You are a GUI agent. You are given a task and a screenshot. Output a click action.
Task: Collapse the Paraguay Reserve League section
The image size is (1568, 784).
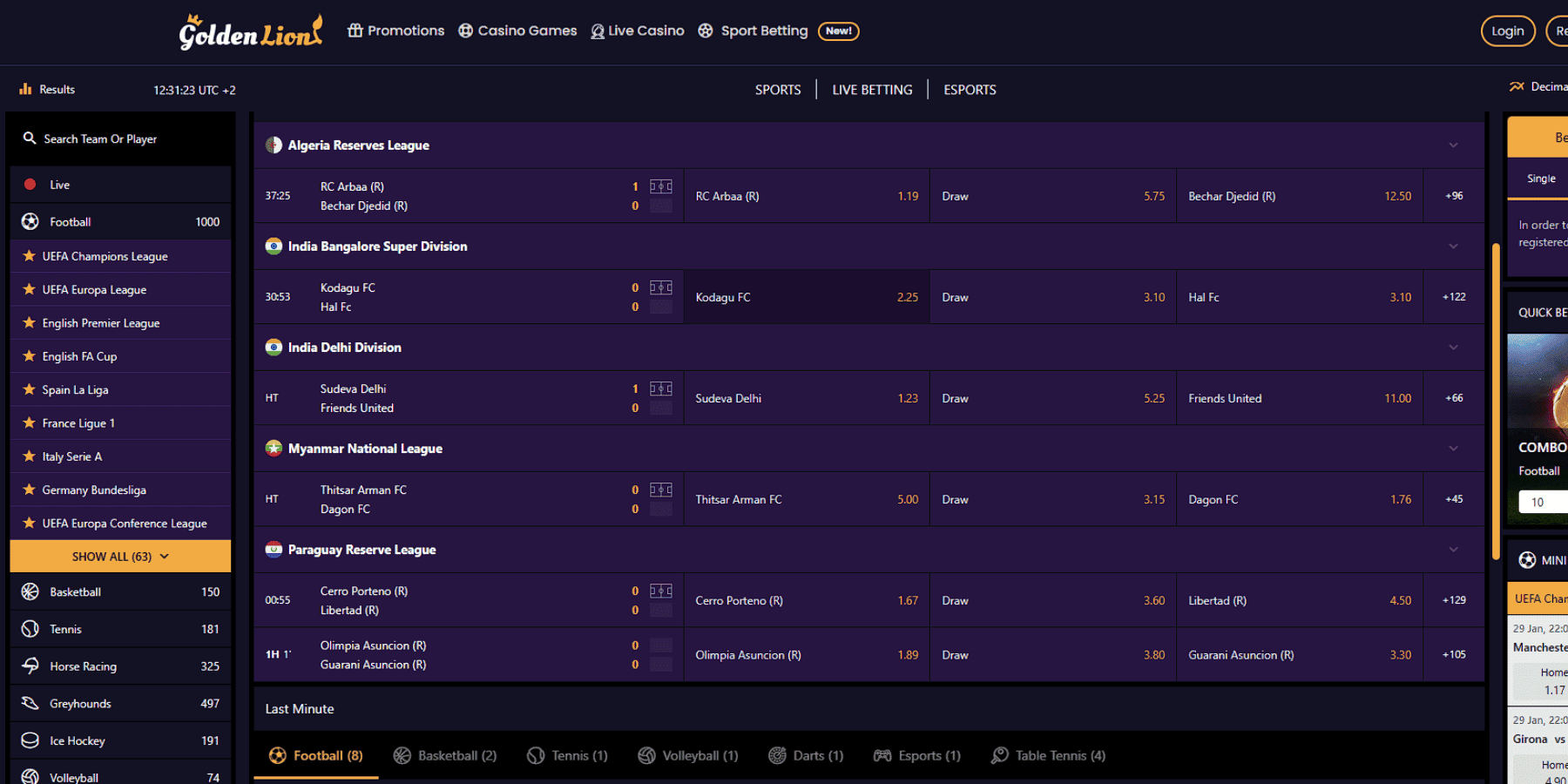(1453, 550)
